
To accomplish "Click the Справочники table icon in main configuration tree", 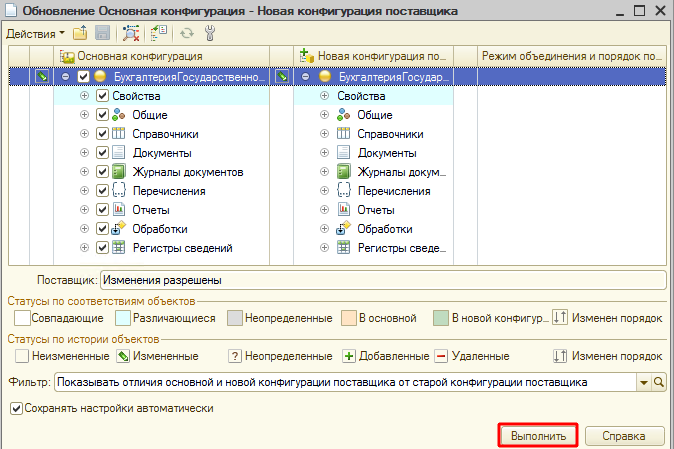I will click(x=118, y=134).
